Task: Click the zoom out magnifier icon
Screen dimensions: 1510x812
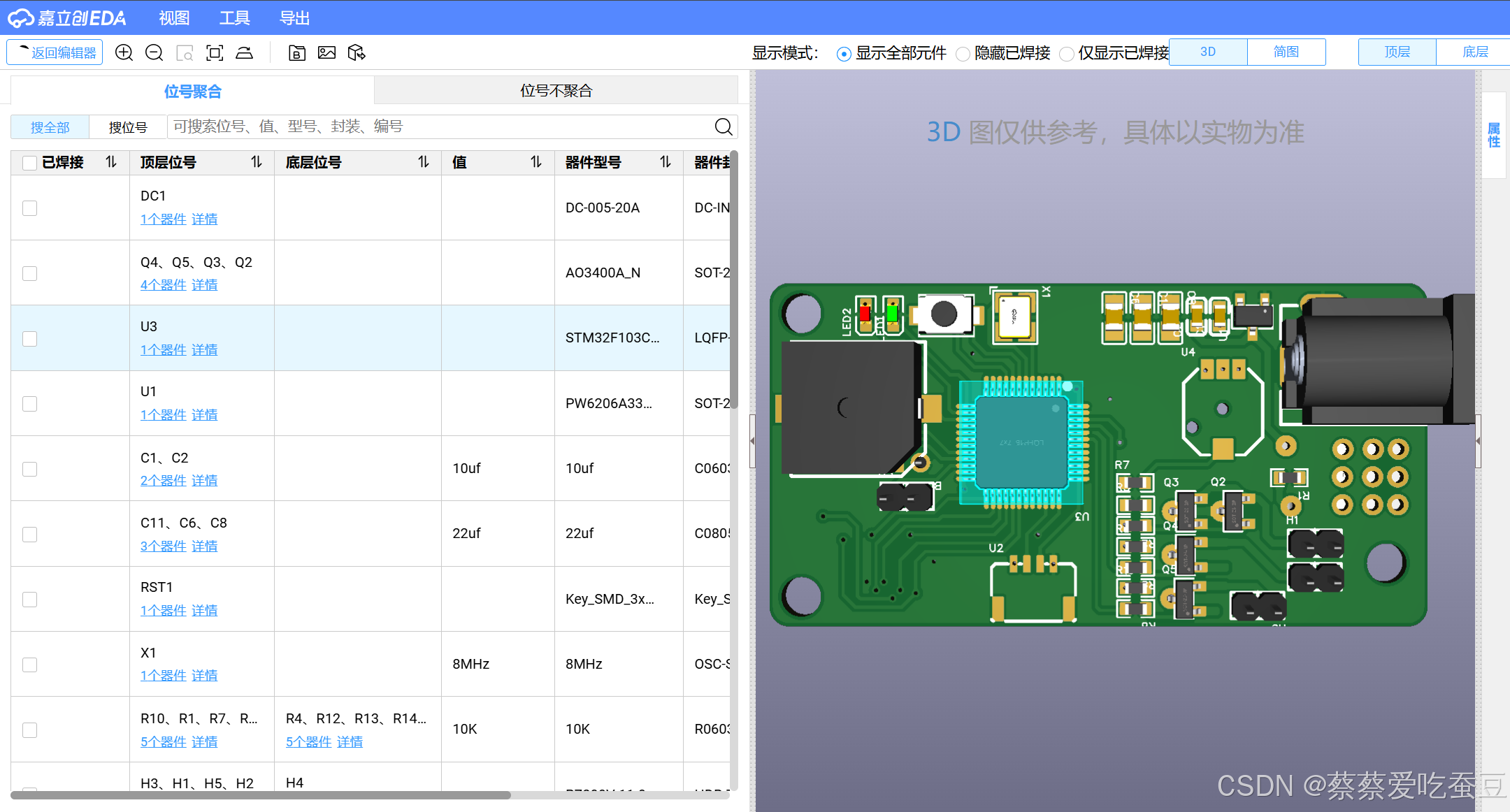Action: pos(154,53)
